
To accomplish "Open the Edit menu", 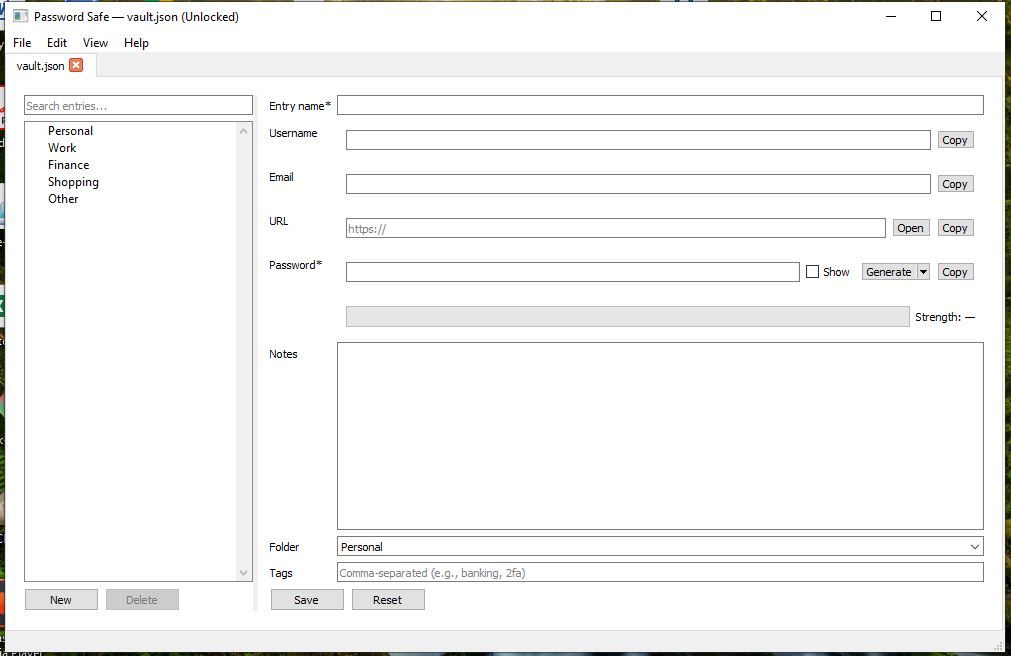I will 56,43.
